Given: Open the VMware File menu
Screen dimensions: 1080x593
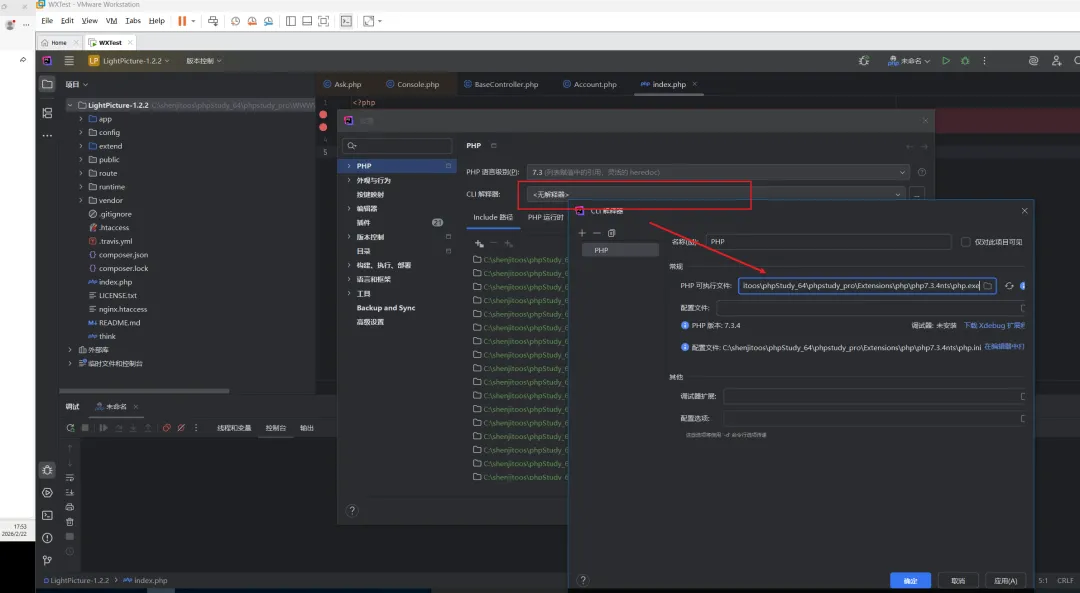Looking at the screenshot, I should [x=47, y=21].
